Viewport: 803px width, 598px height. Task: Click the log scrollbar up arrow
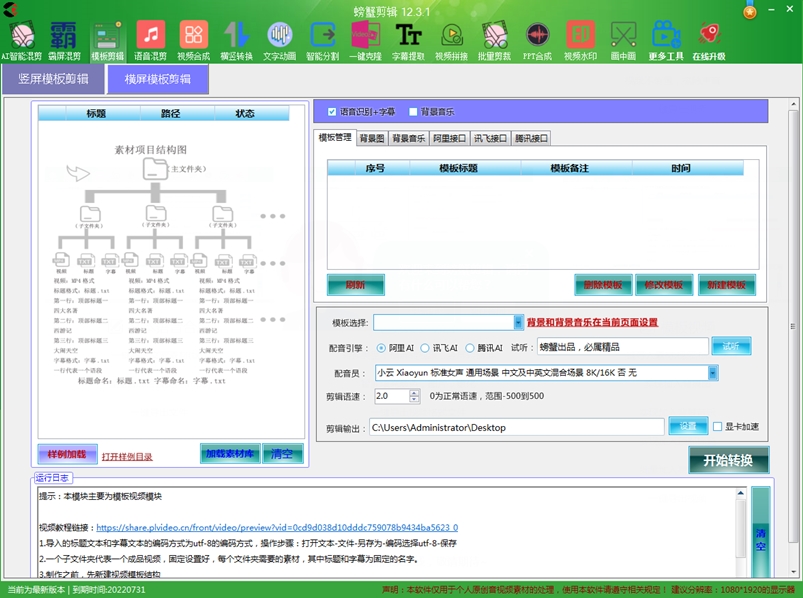click(741, 493)
